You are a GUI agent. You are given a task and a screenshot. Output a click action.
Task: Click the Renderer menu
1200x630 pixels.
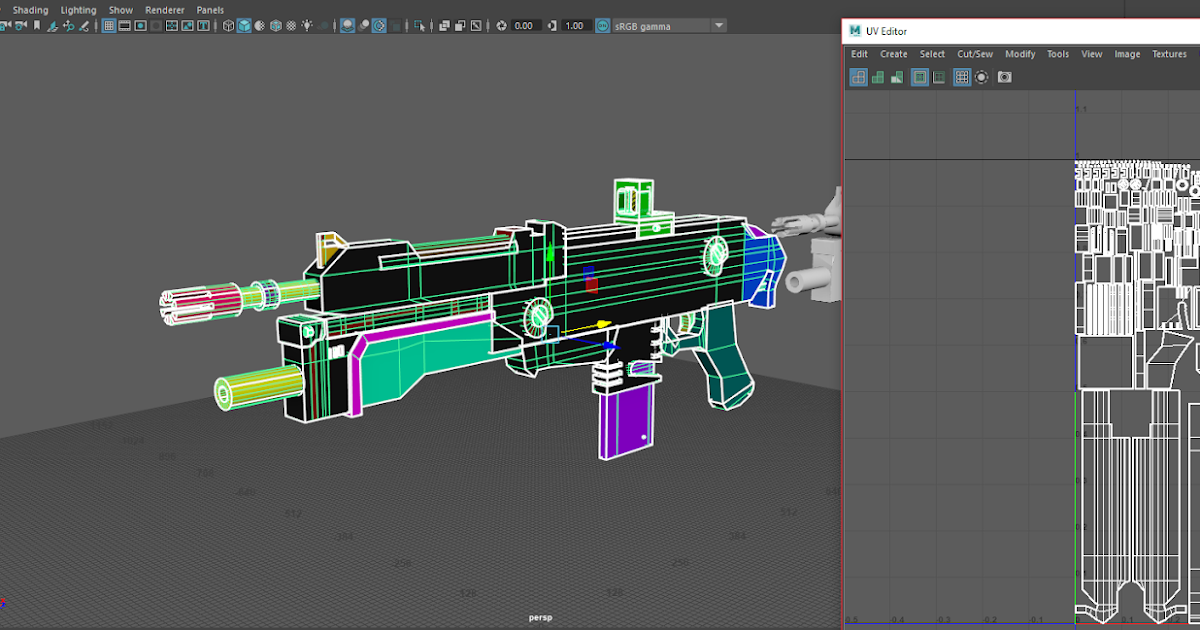click(x=164, y=9)
